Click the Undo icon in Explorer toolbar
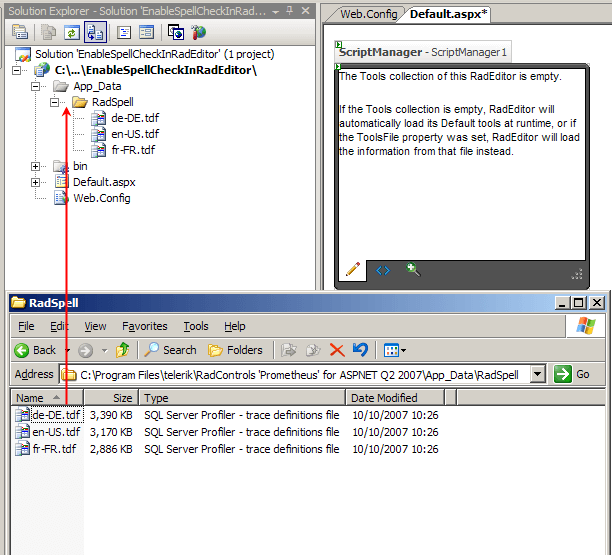Viewport: 612px width, 555px height. (x=360, y=350)
